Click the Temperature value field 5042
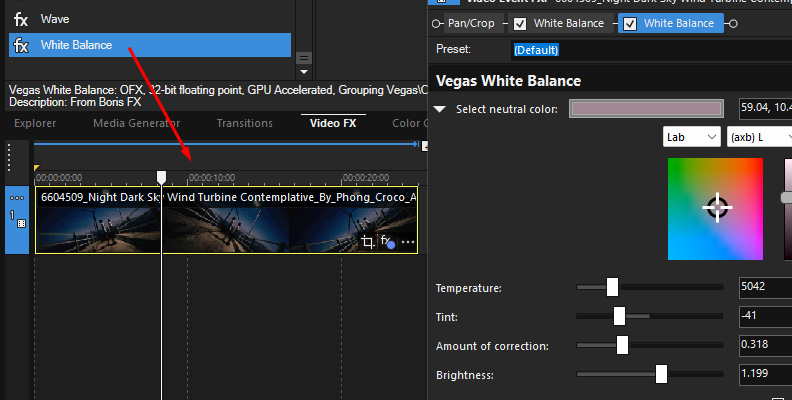The image size is (792, 400). click(765, 287)
